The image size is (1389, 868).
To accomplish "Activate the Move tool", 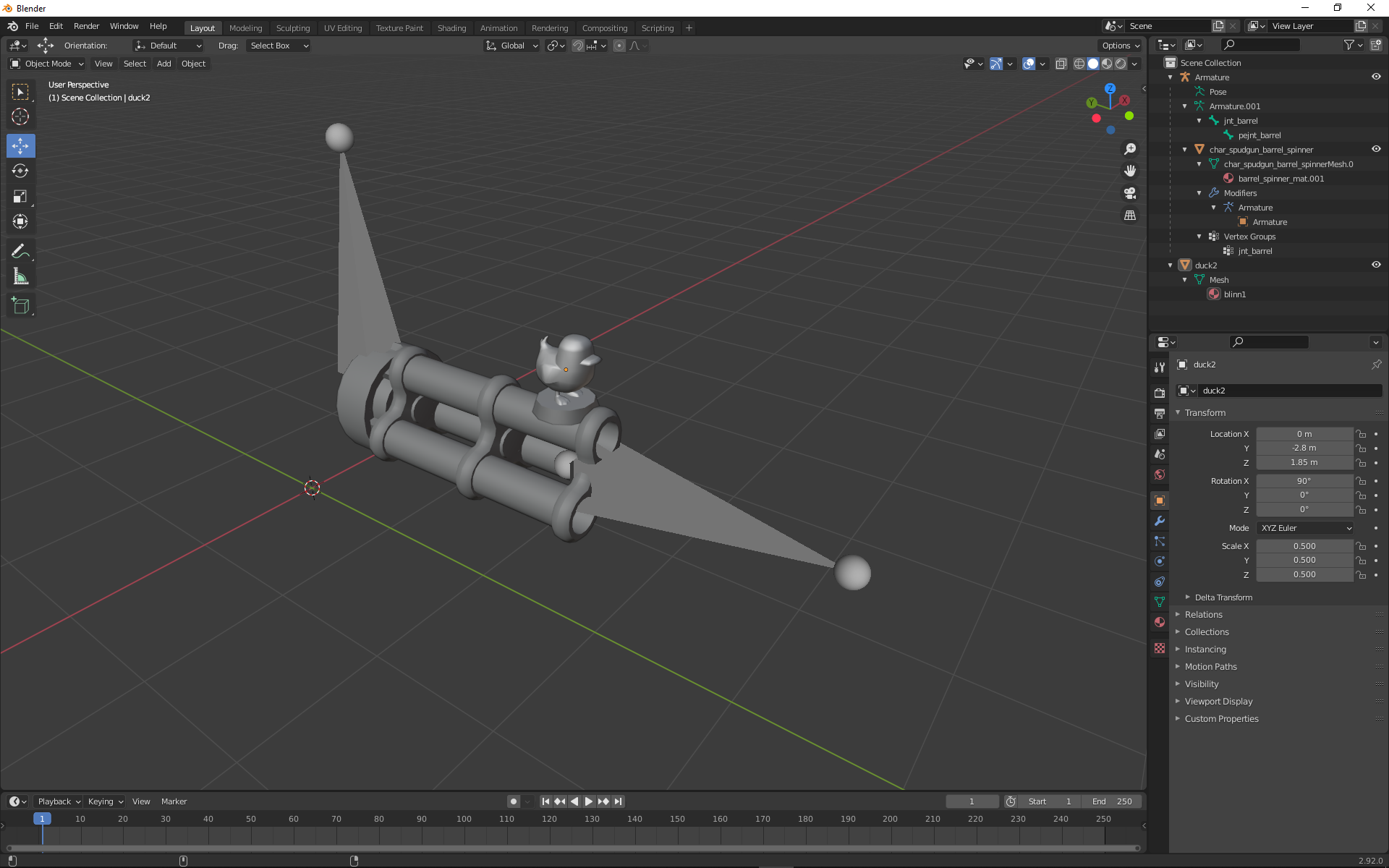I will click(20, 145).
